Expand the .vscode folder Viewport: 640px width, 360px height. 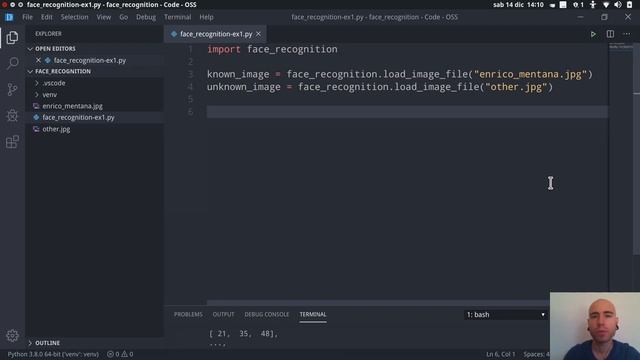point(37,83)
